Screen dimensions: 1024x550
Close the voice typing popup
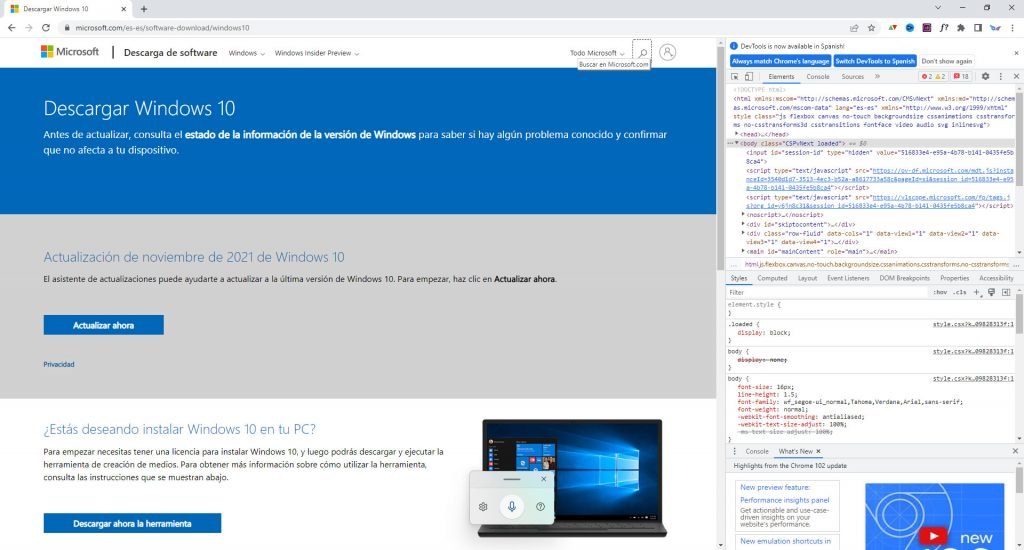(543, 479)
